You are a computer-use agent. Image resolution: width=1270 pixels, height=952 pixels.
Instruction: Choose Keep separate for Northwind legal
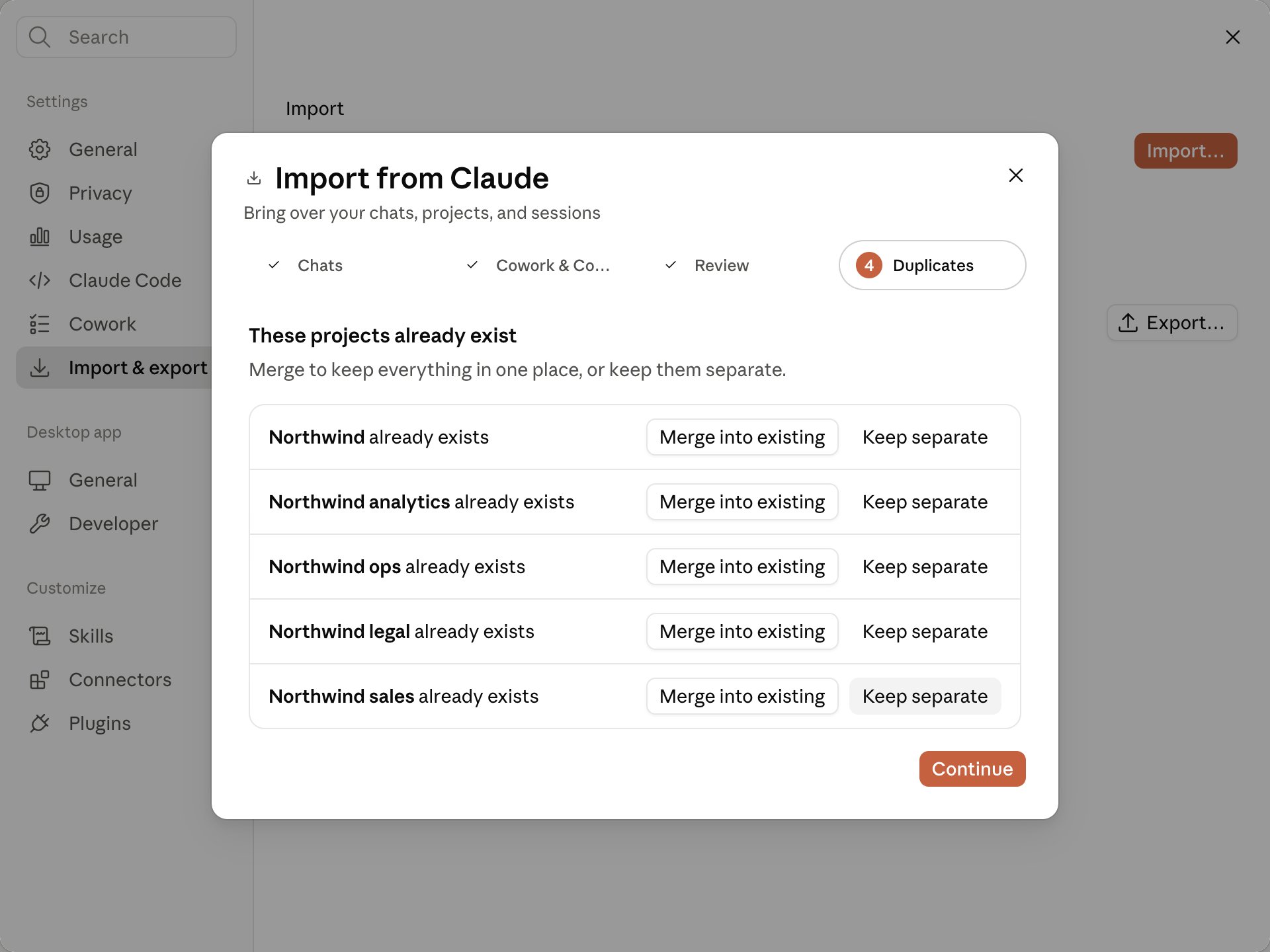click(925, 631)
